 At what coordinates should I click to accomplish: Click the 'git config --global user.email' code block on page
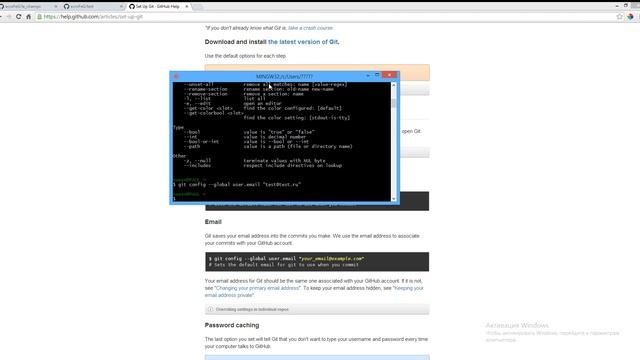tap(317, 262)
